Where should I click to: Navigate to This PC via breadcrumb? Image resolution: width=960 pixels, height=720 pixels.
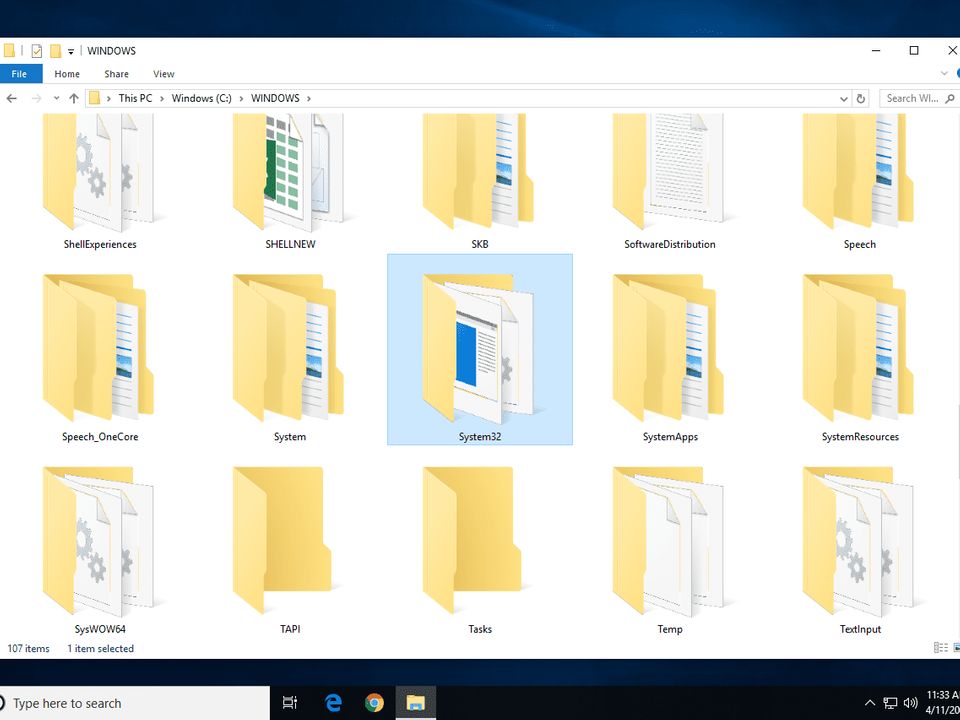(x=136, y=97)
